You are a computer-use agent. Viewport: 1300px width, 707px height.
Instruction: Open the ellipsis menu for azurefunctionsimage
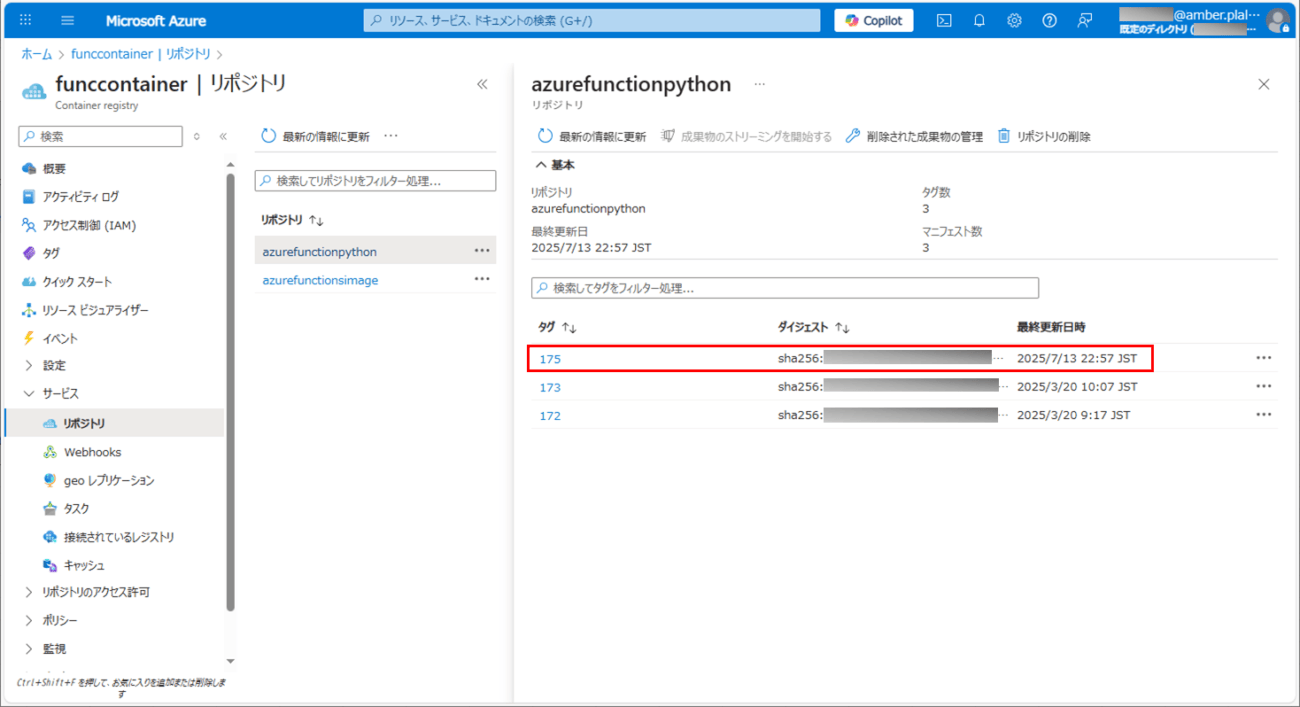pos(482,279)
